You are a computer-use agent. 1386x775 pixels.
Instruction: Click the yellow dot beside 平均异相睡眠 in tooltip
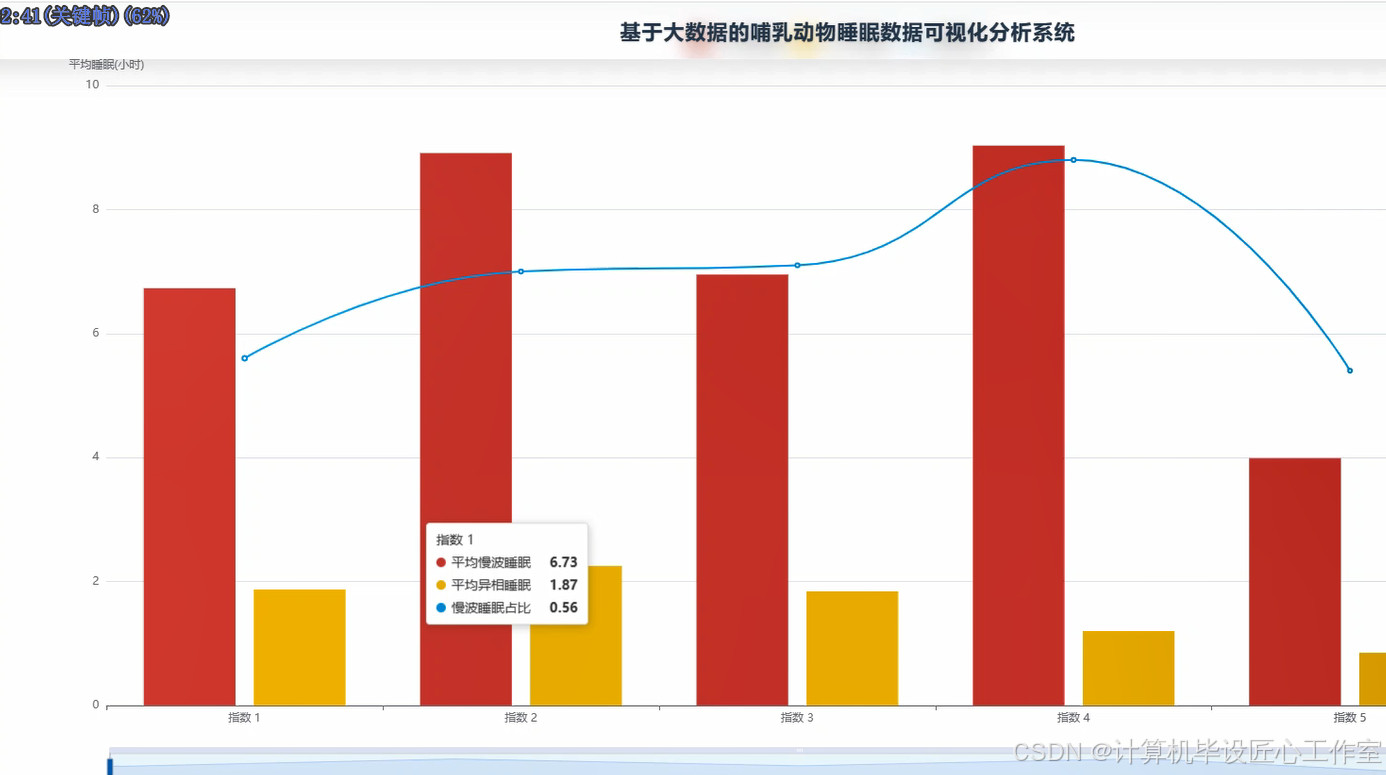pos(441,585)
